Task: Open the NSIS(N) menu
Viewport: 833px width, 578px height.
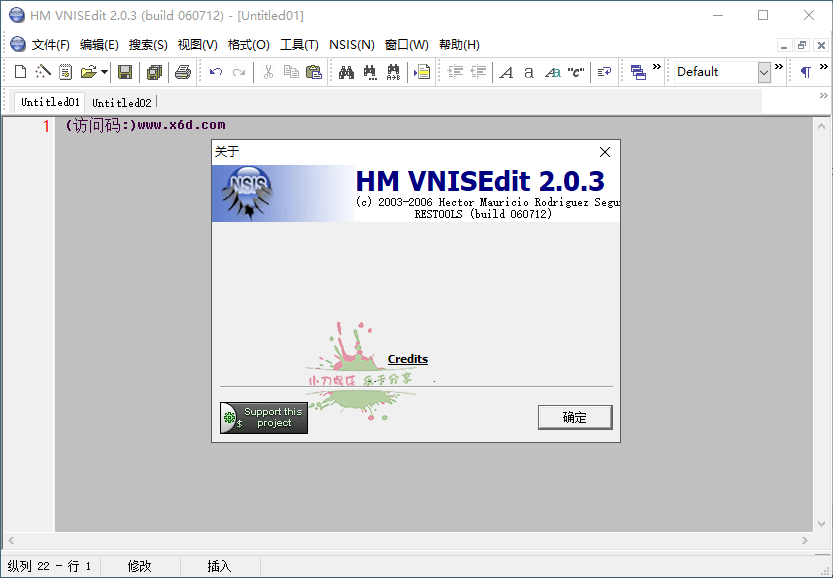Action: 351,44
